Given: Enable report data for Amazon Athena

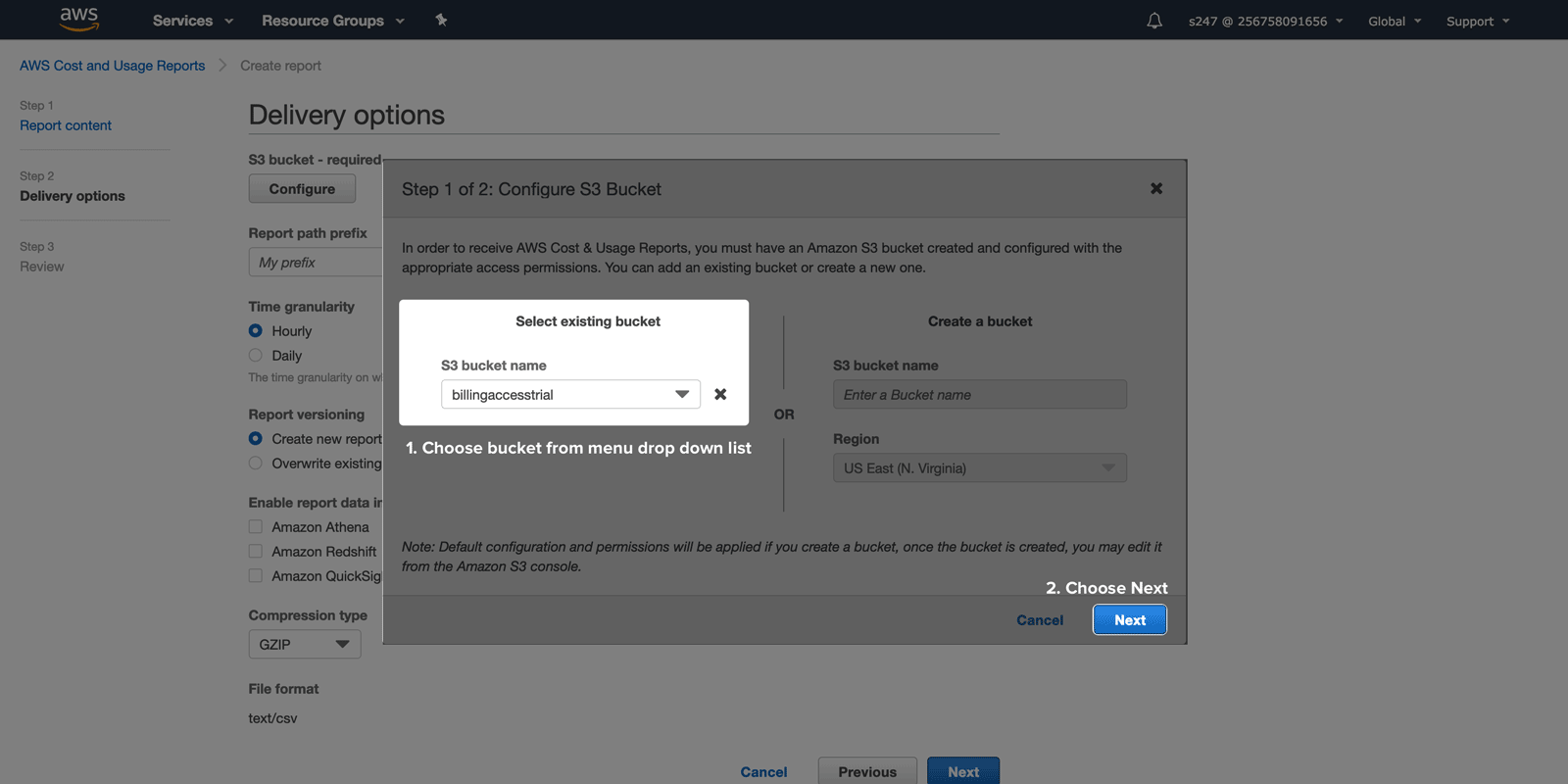Looking at the screenshot, I should click(x=256, y=526).
